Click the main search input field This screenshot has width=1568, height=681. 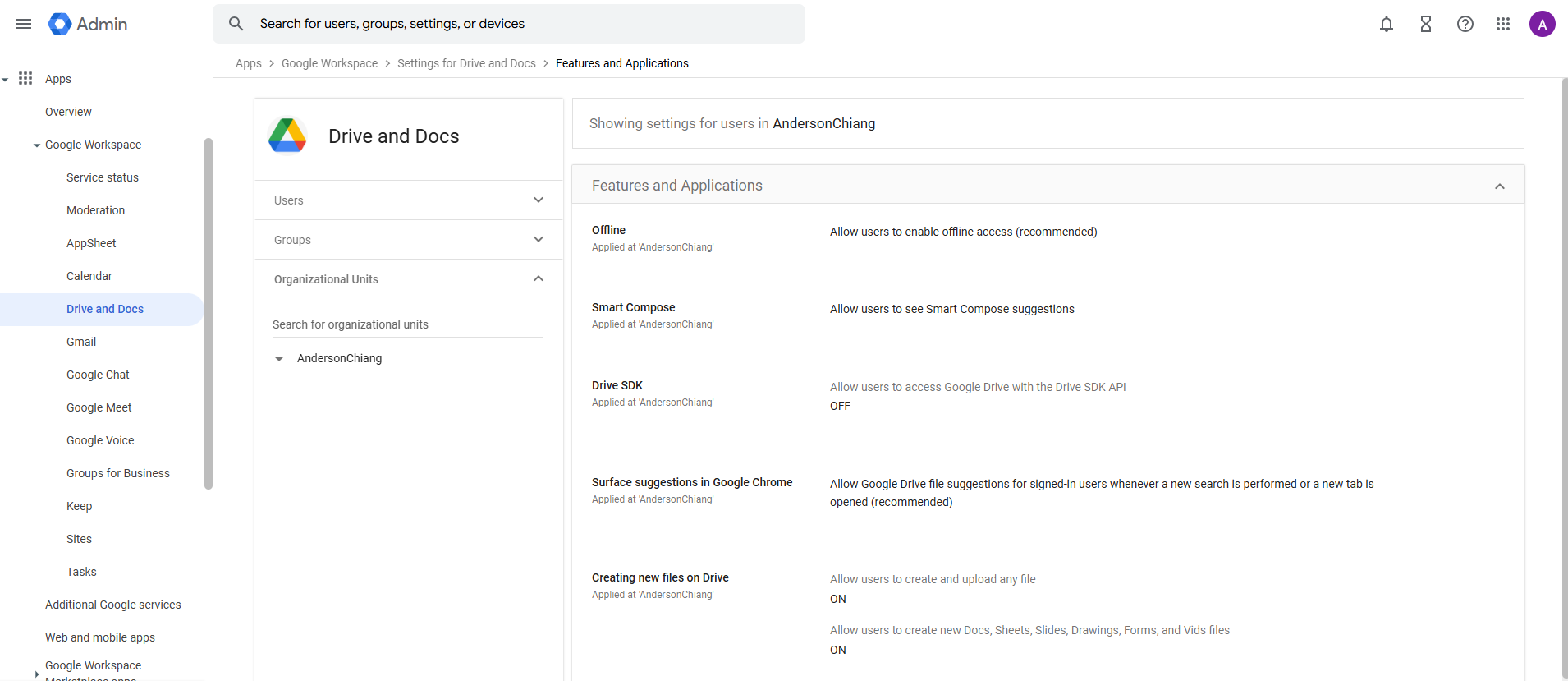click(x=509, y=24)
